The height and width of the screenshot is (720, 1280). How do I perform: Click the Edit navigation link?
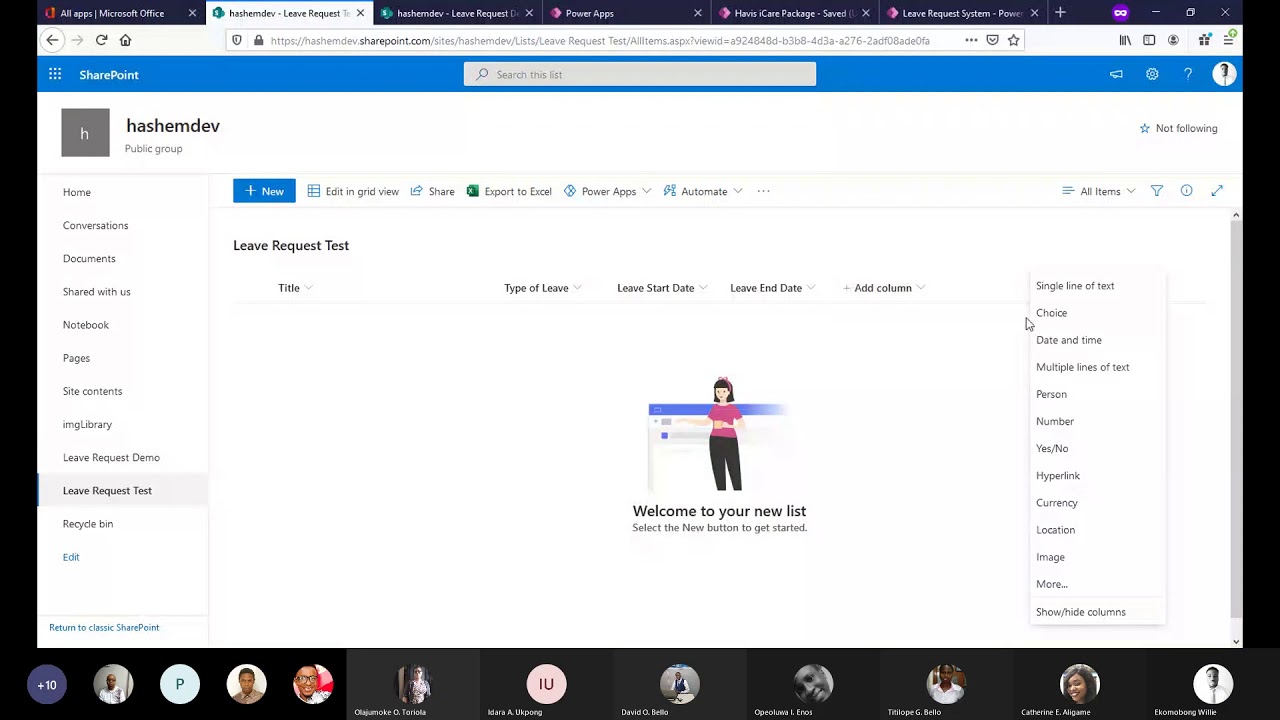pos(71,557)
